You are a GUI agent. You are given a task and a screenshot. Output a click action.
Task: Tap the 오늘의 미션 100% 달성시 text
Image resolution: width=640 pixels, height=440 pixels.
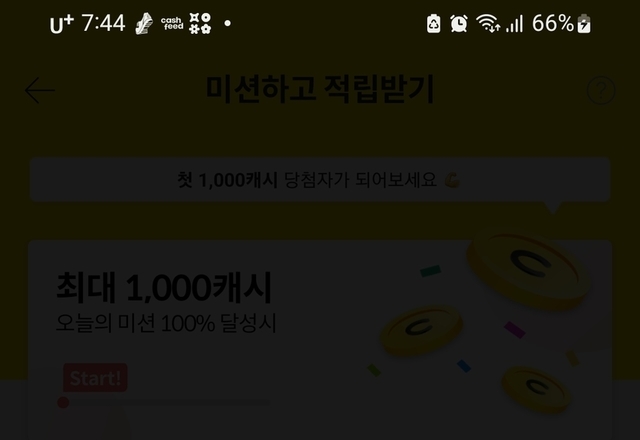166,323
